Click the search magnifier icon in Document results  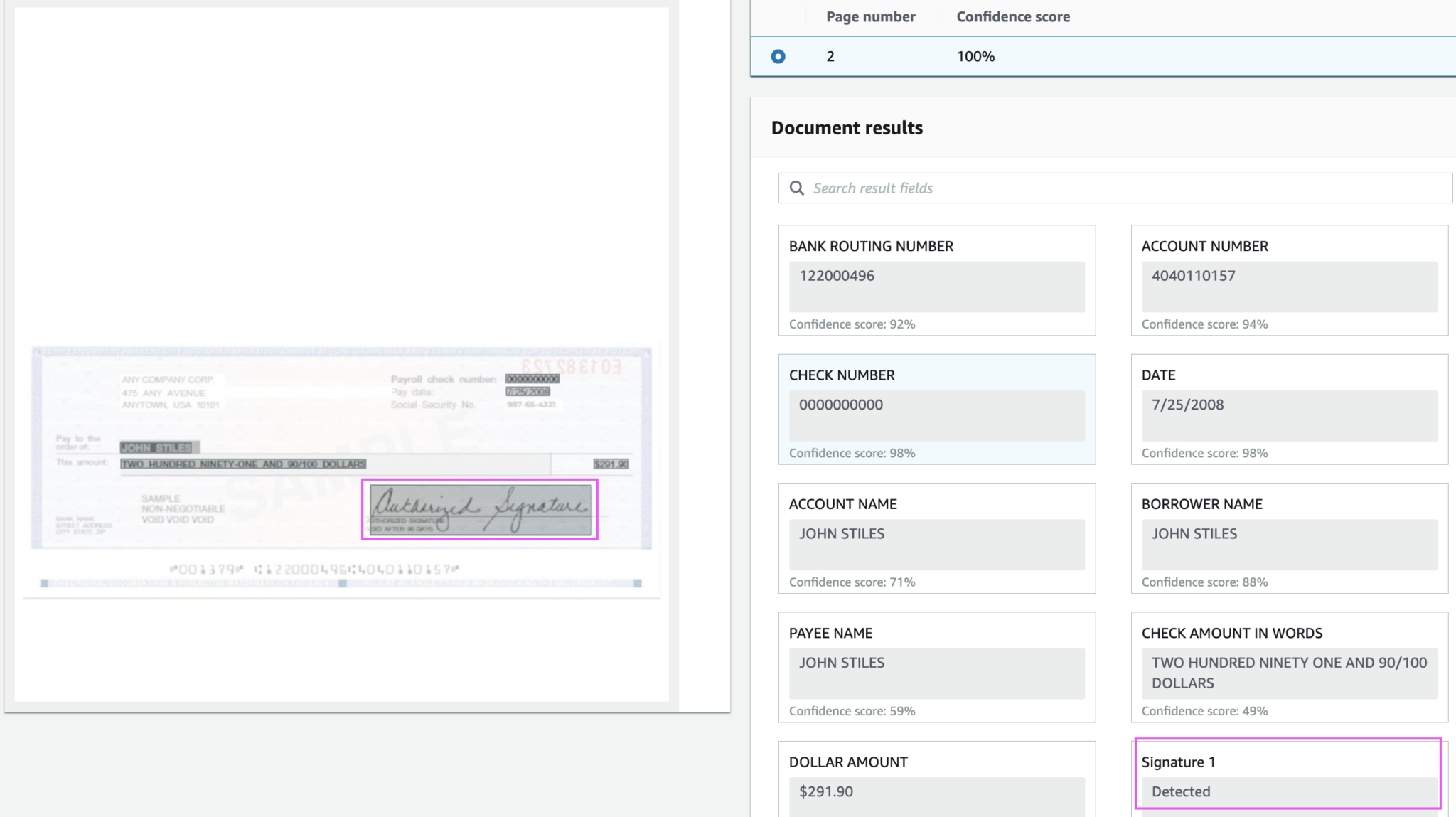click(x=797, y=188)
